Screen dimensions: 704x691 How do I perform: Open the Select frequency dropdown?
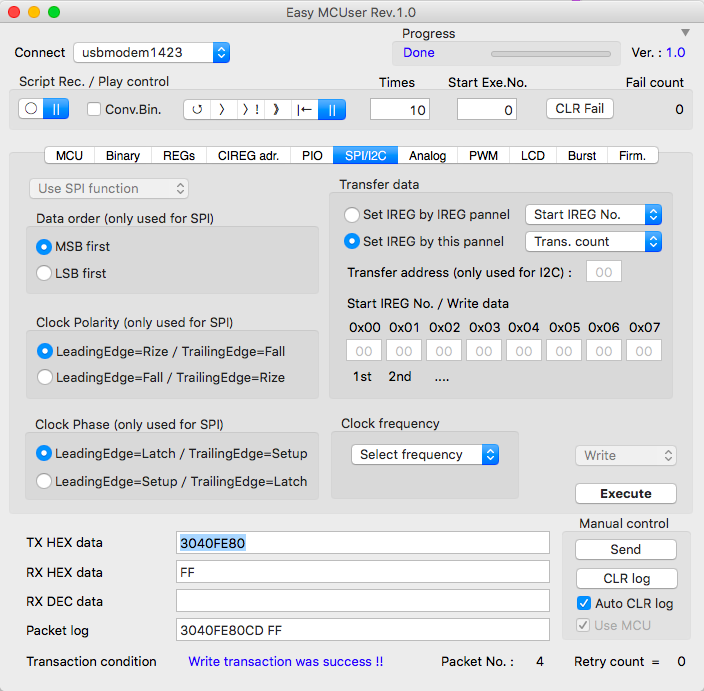pos(425,454)
